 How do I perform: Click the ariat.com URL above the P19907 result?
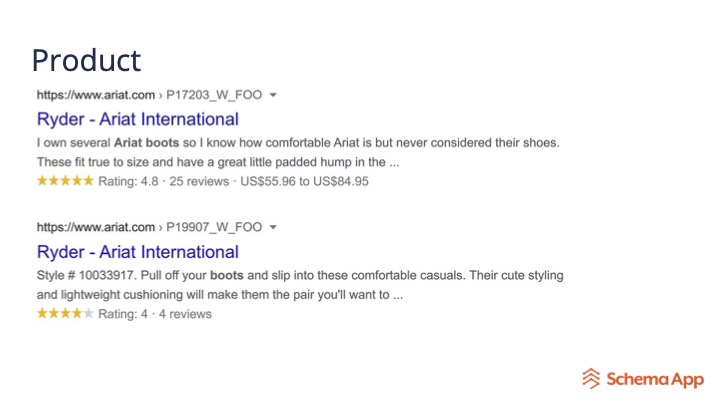pyautogui.click(x=96, y=227)
